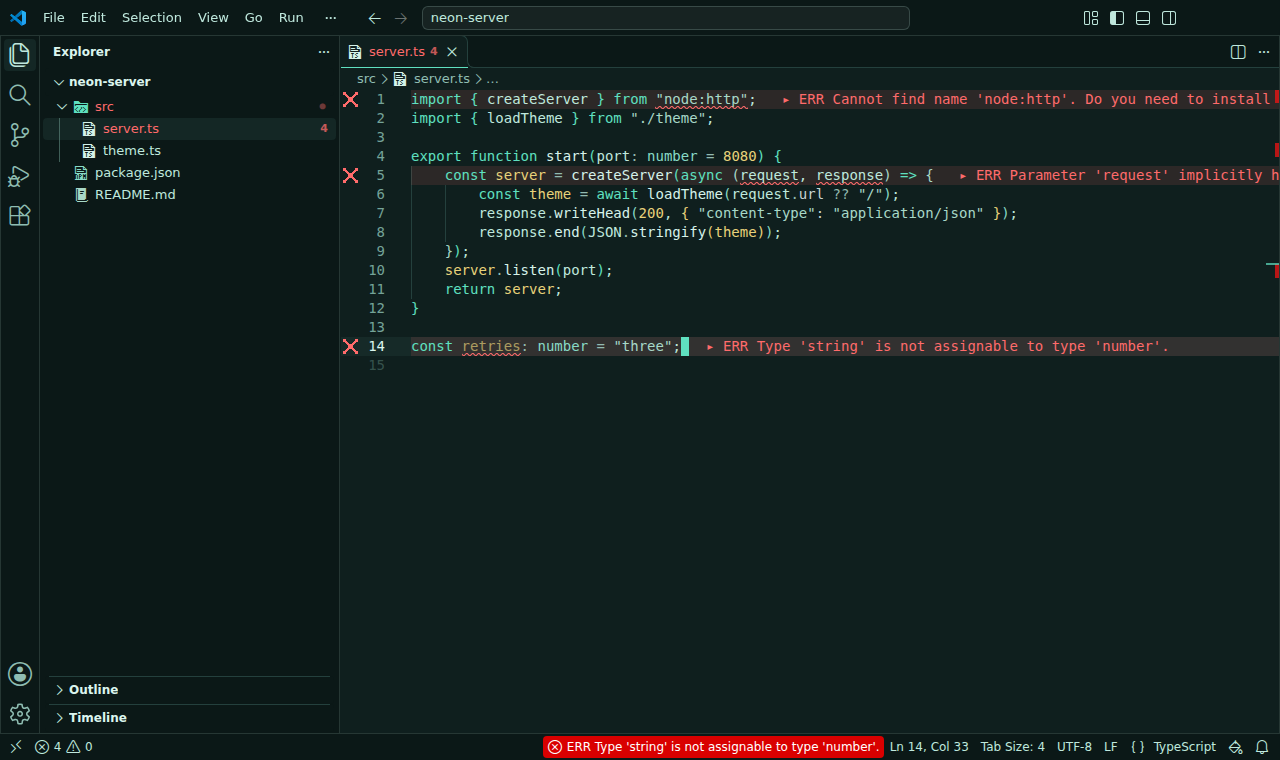Toggle the secondary side bar
Viewport: 1280px width, 760px height.
[1169, 18]
